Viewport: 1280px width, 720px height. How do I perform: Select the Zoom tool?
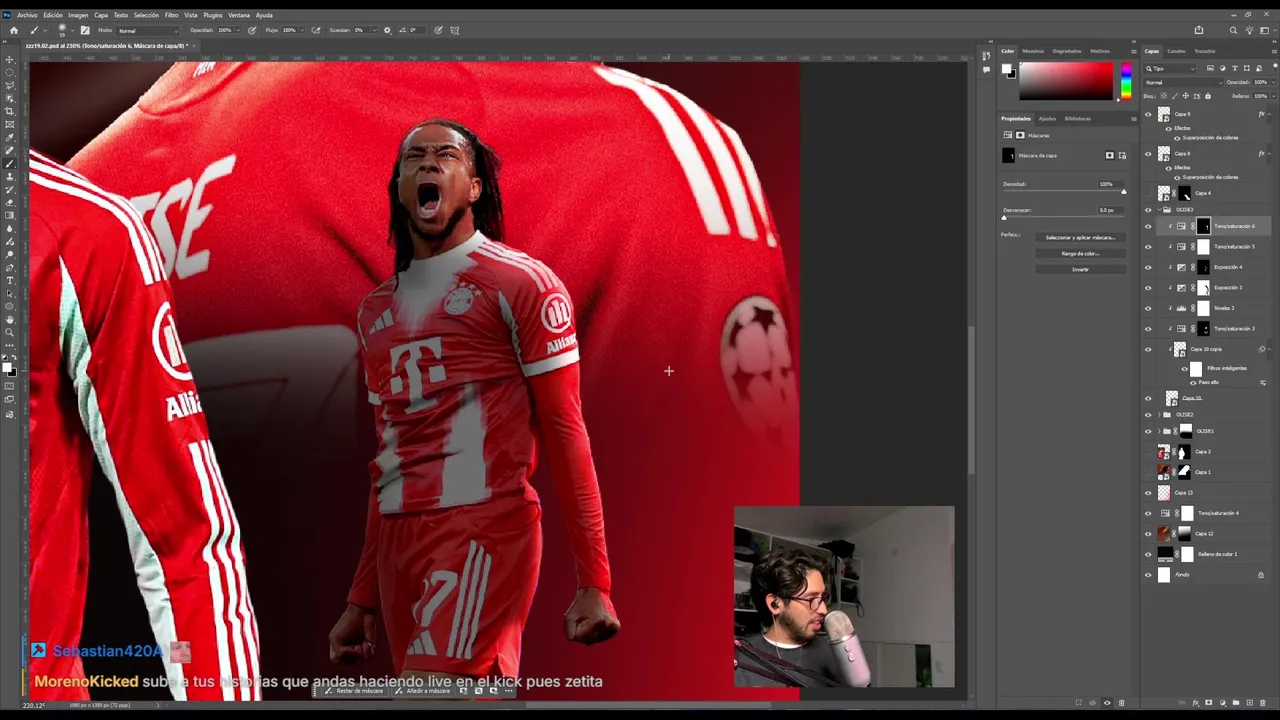(x=10, y=332)
